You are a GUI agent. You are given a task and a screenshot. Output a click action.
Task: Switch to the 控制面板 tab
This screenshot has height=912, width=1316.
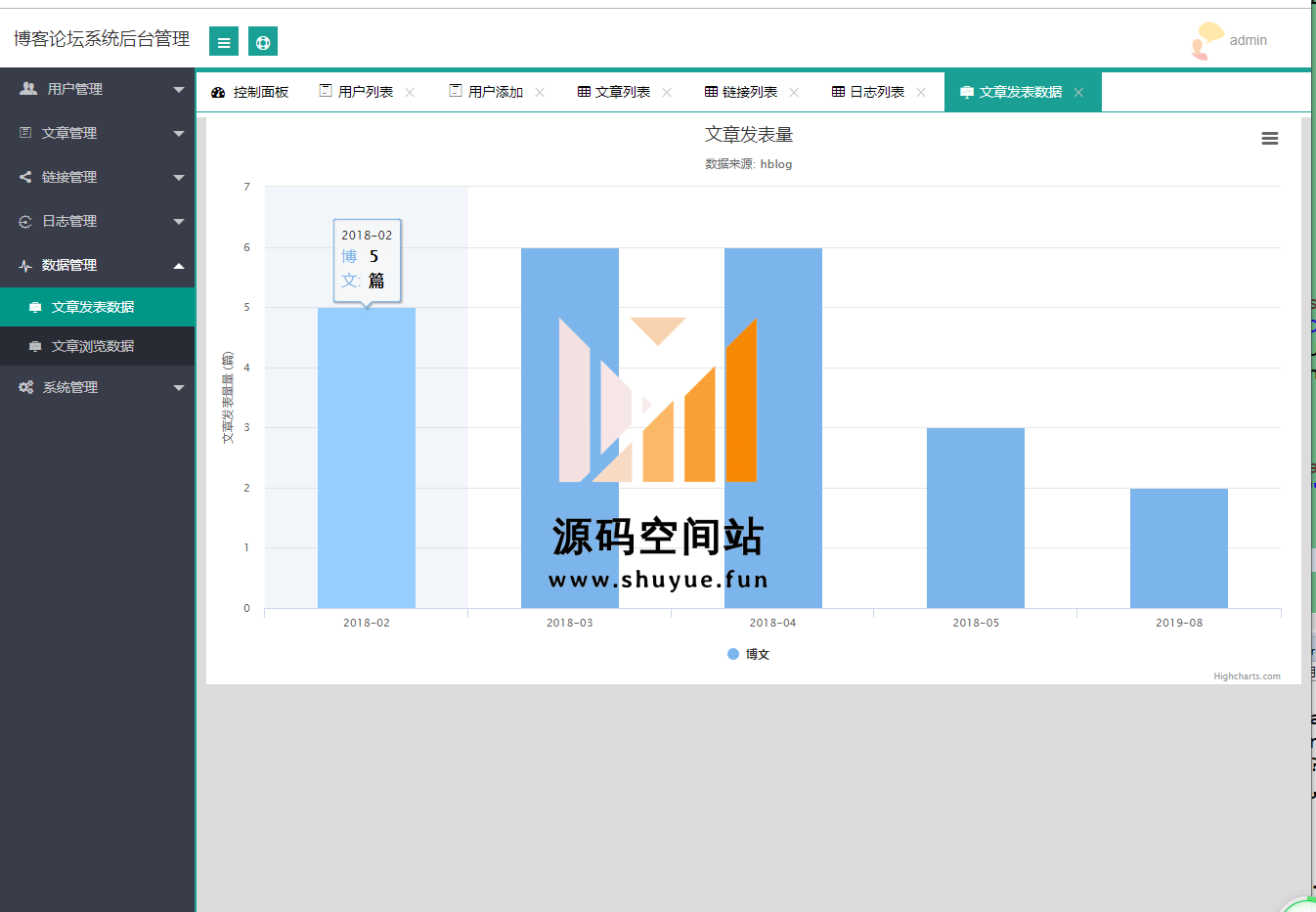tap(250, 92)
